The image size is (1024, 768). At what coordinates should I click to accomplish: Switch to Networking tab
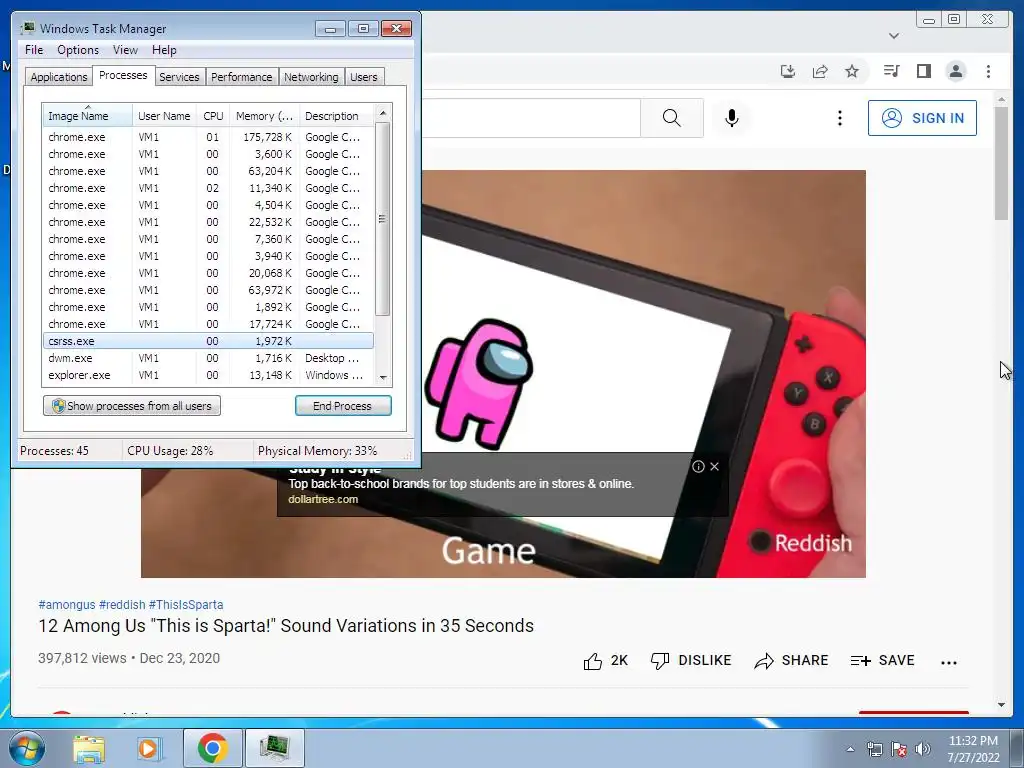pos(311,77)
